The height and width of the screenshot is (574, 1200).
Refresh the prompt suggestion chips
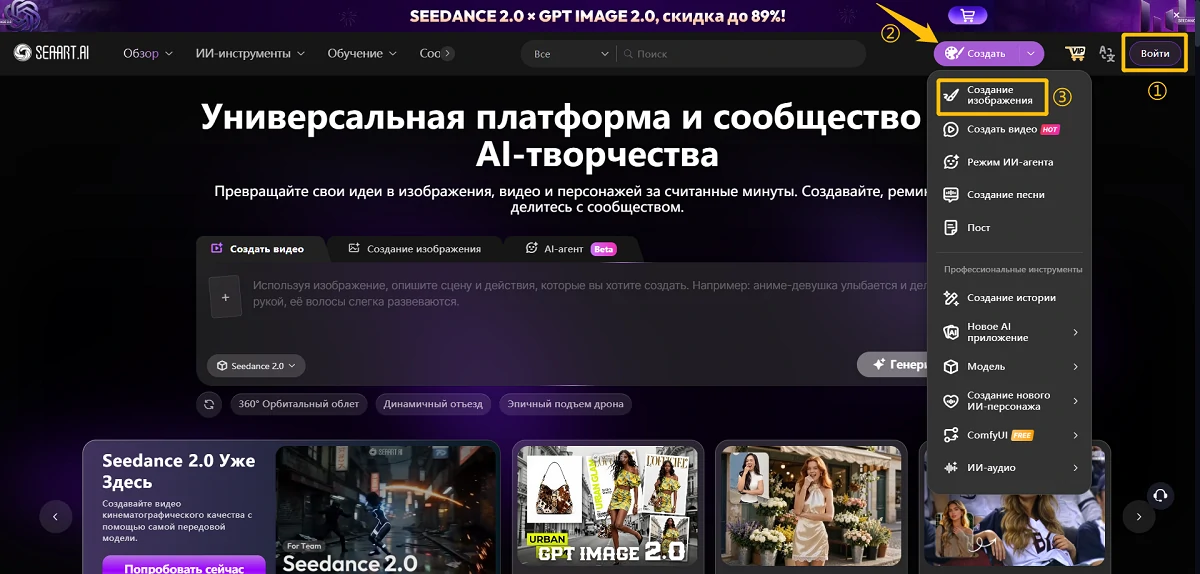pyautogui.click(x=209, y=404)
